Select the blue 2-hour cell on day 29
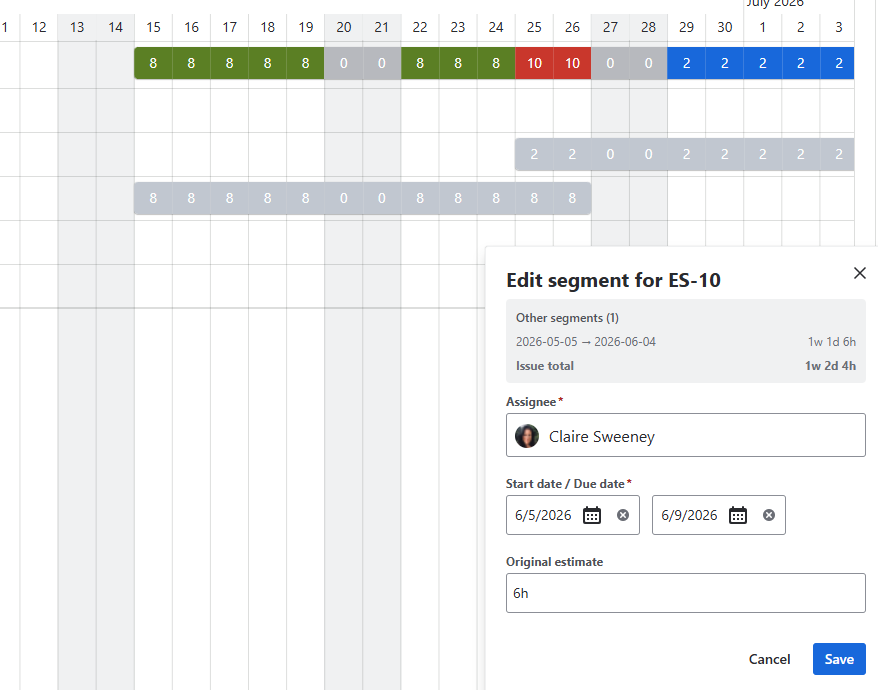The image size is (878, 690). pyautogui.click(x=686, y=63)
